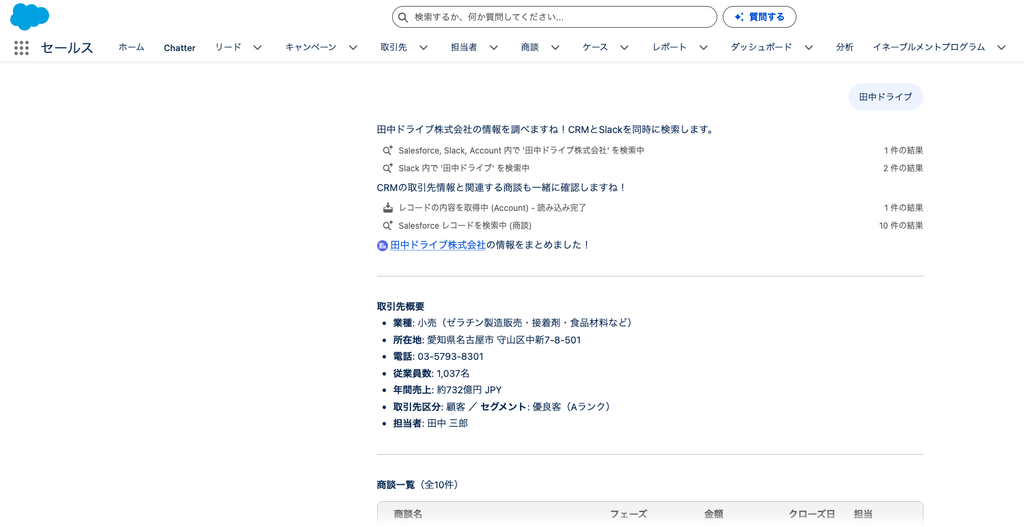Open the ケース tab
The image size is (1024, 527).
pos(595,47)
